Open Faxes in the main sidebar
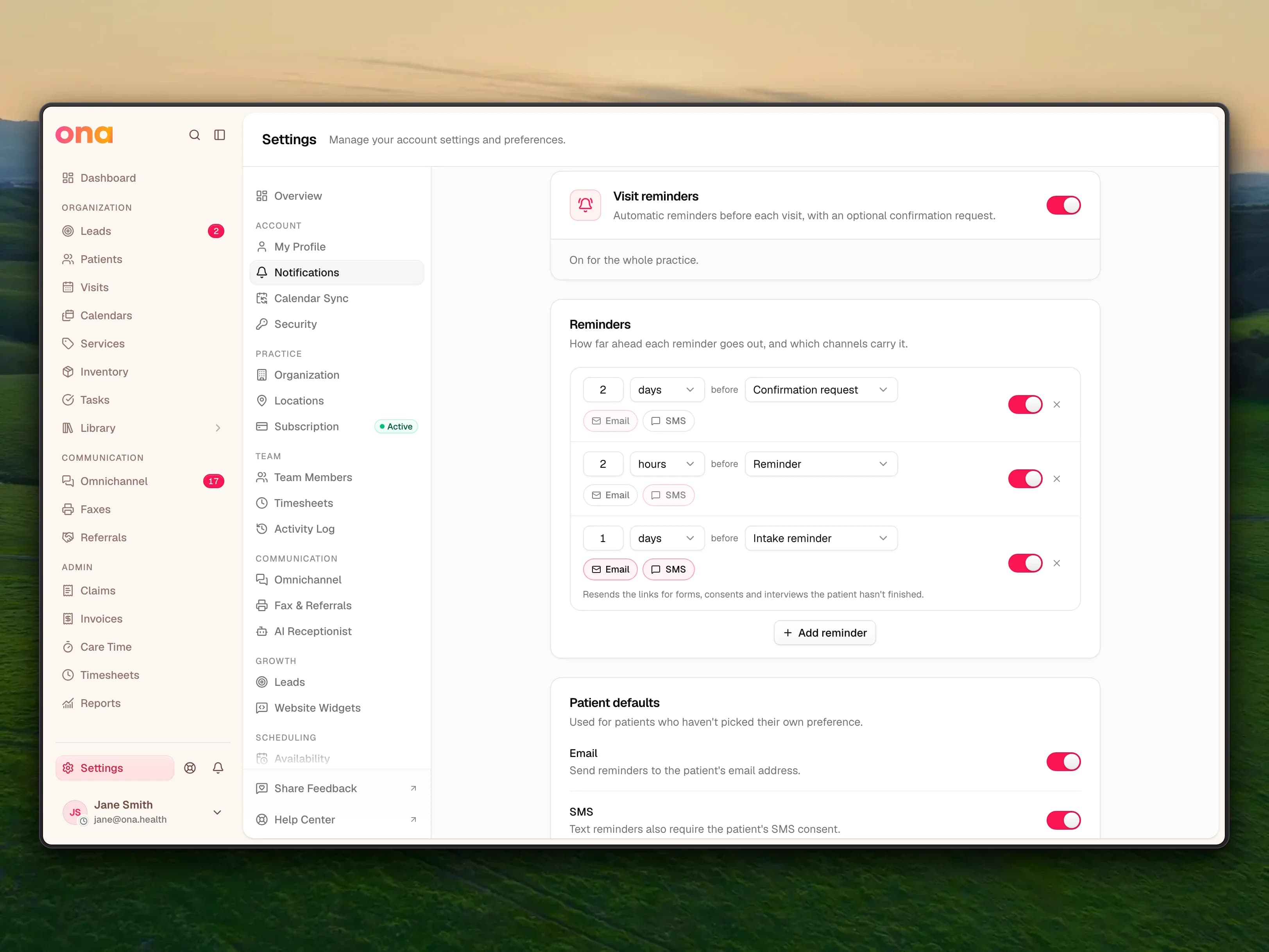 pyautogui.click(x=143, y=509)
